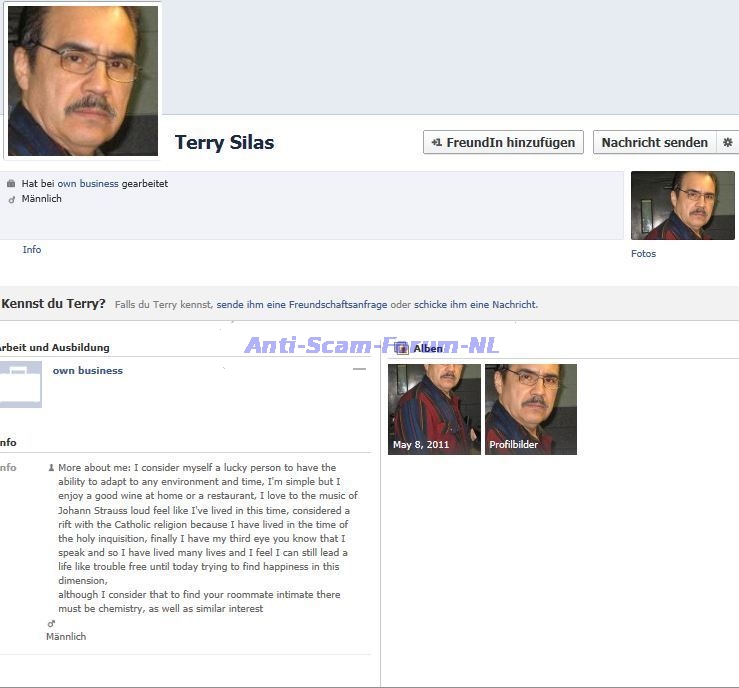Collapse the work entry using dash icon
739x688 pixels.
click(x=359, y=370)
